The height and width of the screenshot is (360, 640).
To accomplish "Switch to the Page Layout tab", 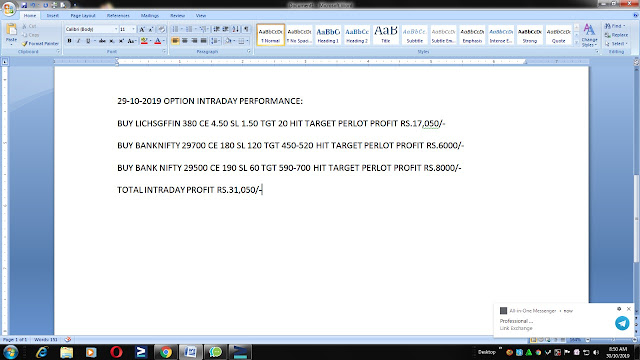I will [x=83, y=16].
